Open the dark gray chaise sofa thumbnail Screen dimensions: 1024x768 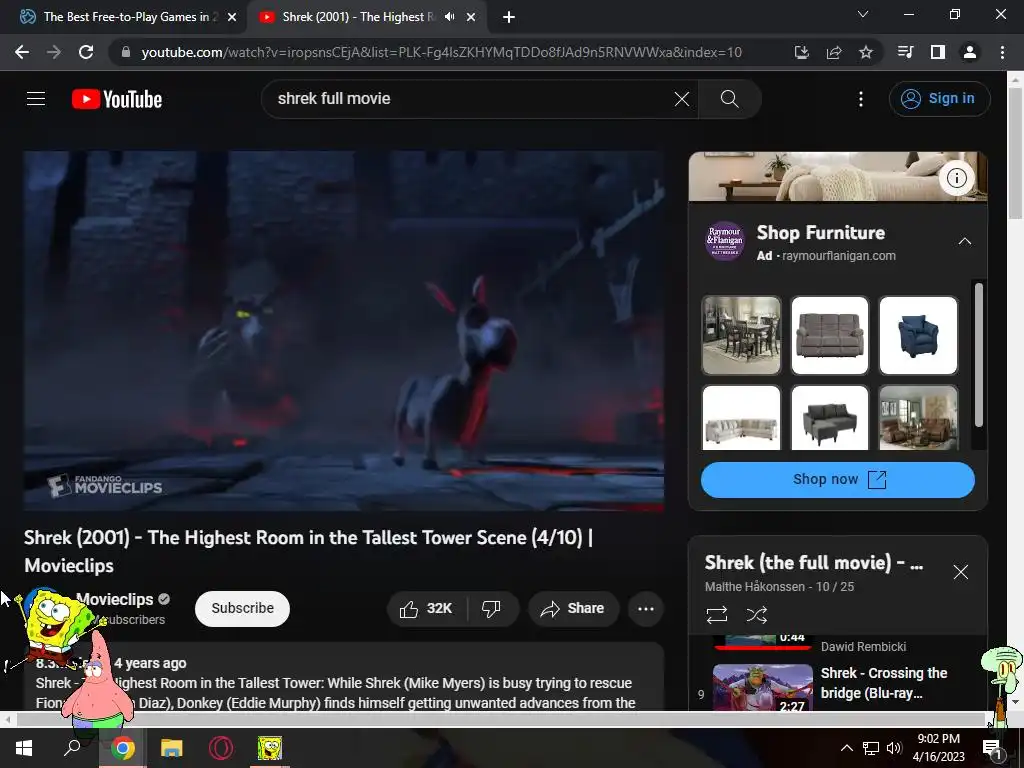pos(829,417)
